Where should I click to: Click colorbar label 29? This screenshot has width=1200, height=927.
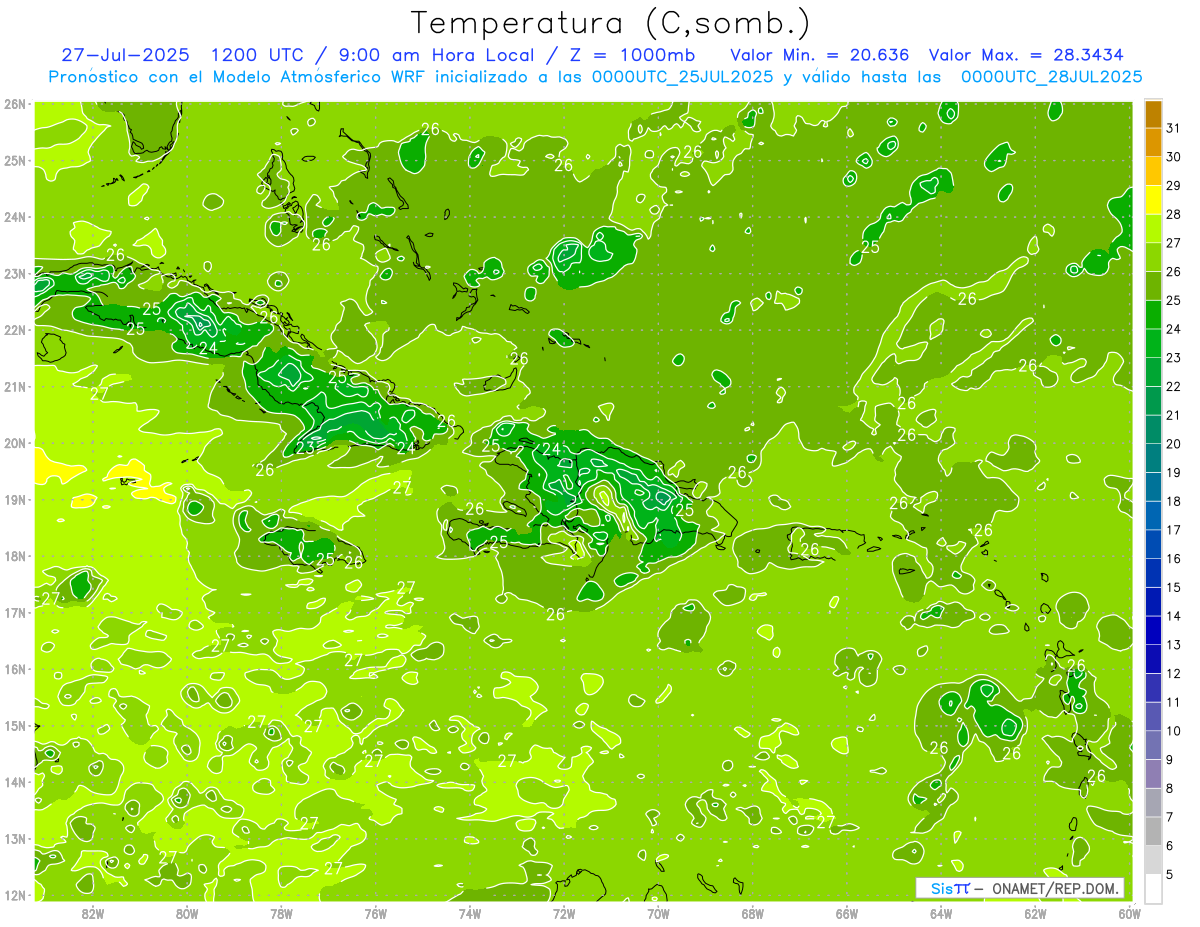pyautogui.click(x=1174, y=185)
